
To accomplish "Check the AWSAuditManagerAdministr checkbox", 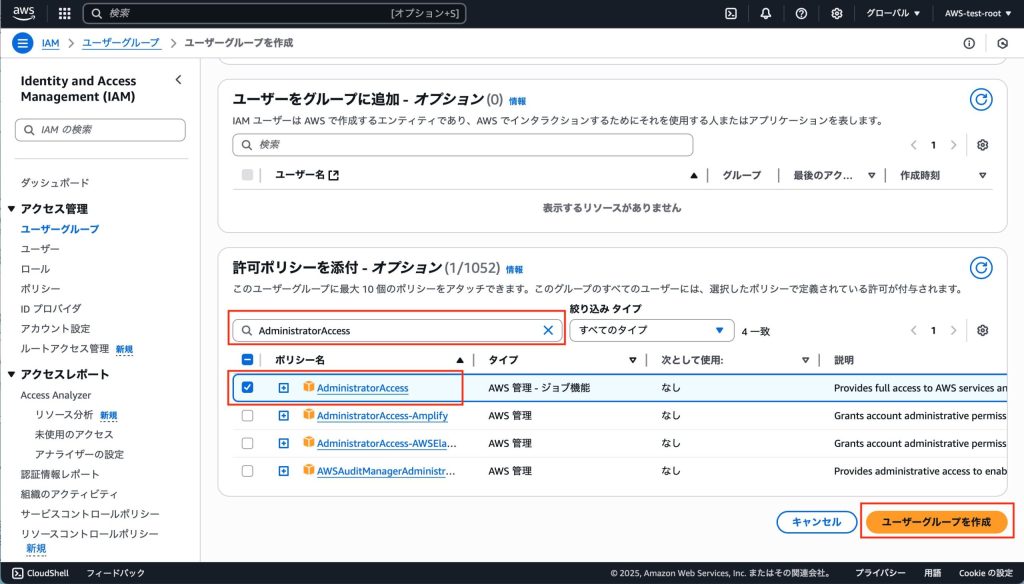I will tap(248, 471).
